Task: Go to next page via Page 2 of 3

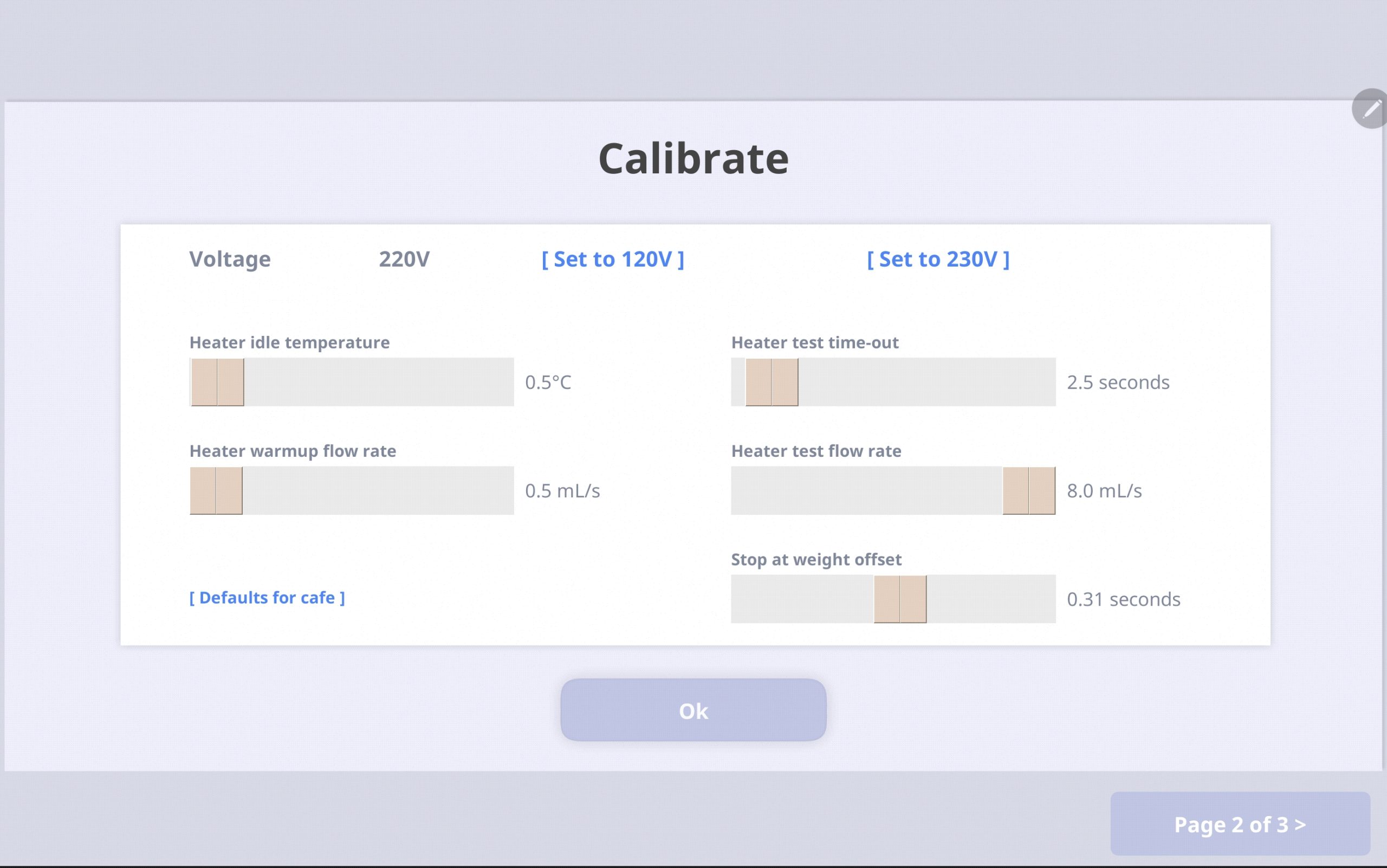Action: tap(1240, 824)
